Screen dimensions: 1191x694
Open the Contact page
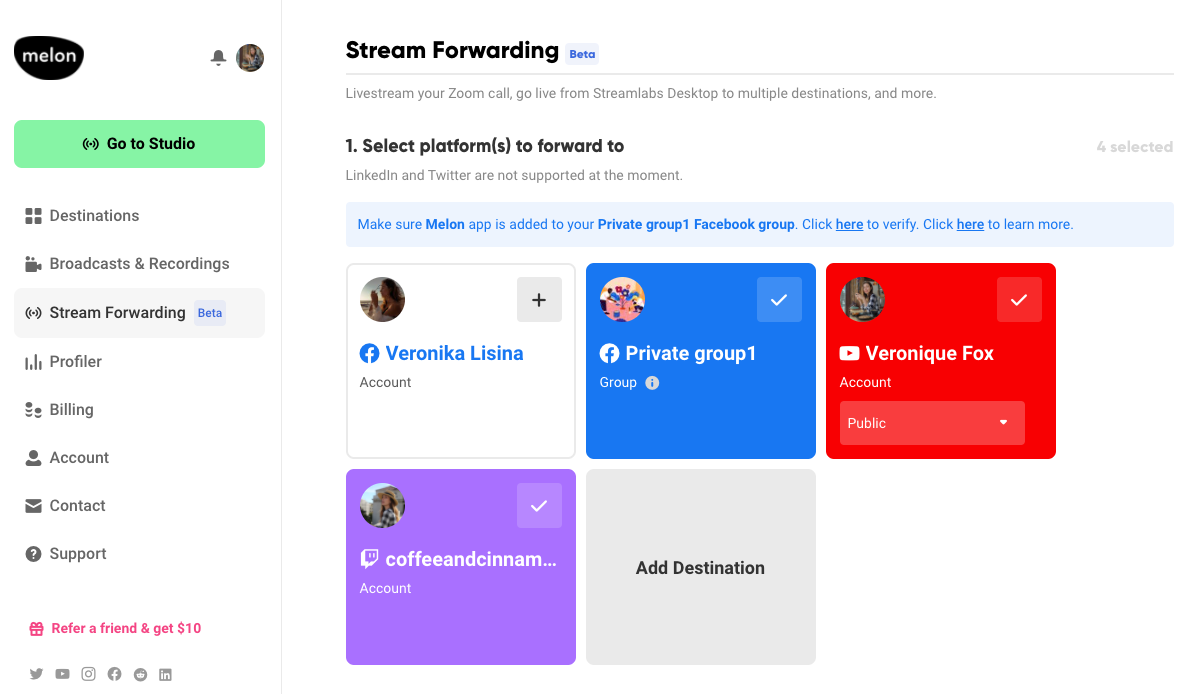pyautogui.click(x=139, y=506)
